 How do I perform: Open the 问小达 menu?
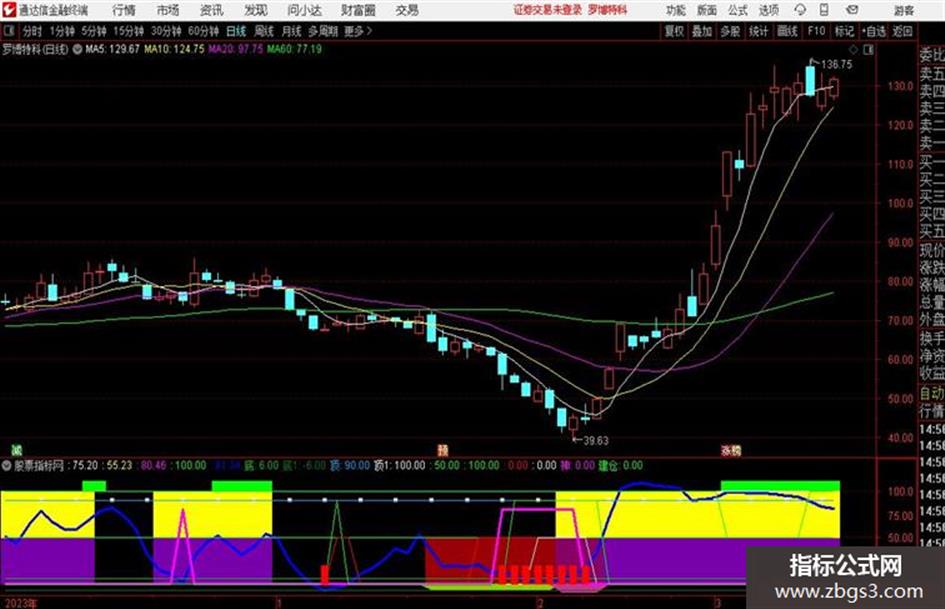304,10
